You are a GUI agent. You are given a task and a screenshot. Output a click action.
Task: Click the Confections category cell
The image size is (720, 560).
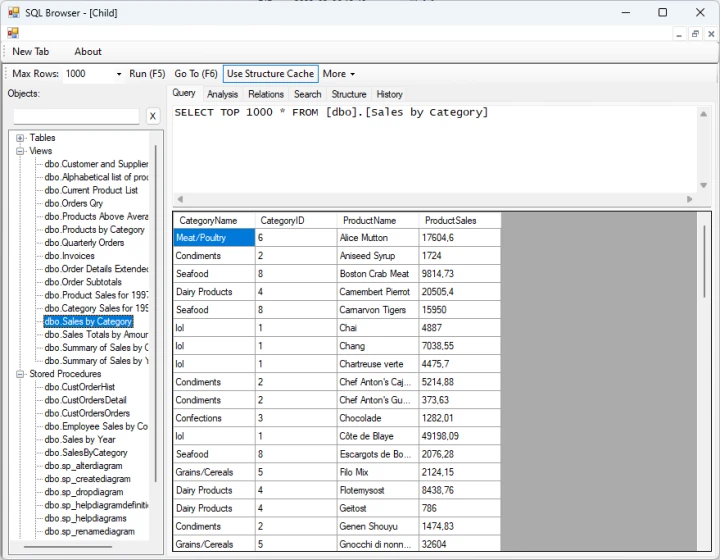click(x=214, y=419)
